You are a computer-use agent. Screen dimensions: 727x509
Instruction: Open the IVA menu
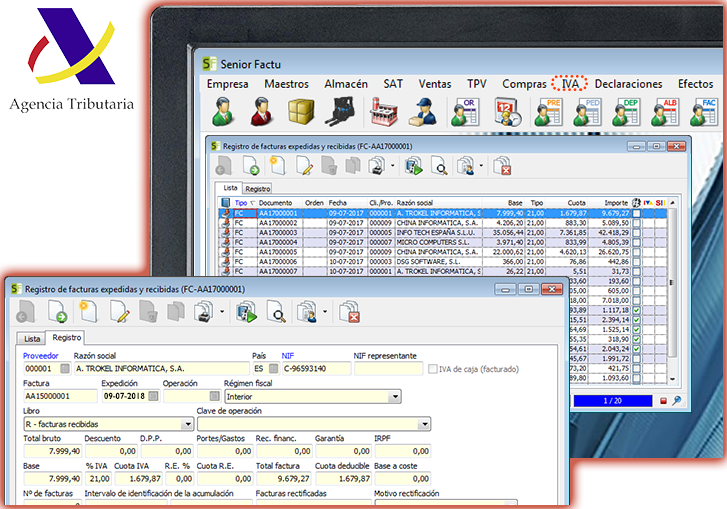coord(570,84)
